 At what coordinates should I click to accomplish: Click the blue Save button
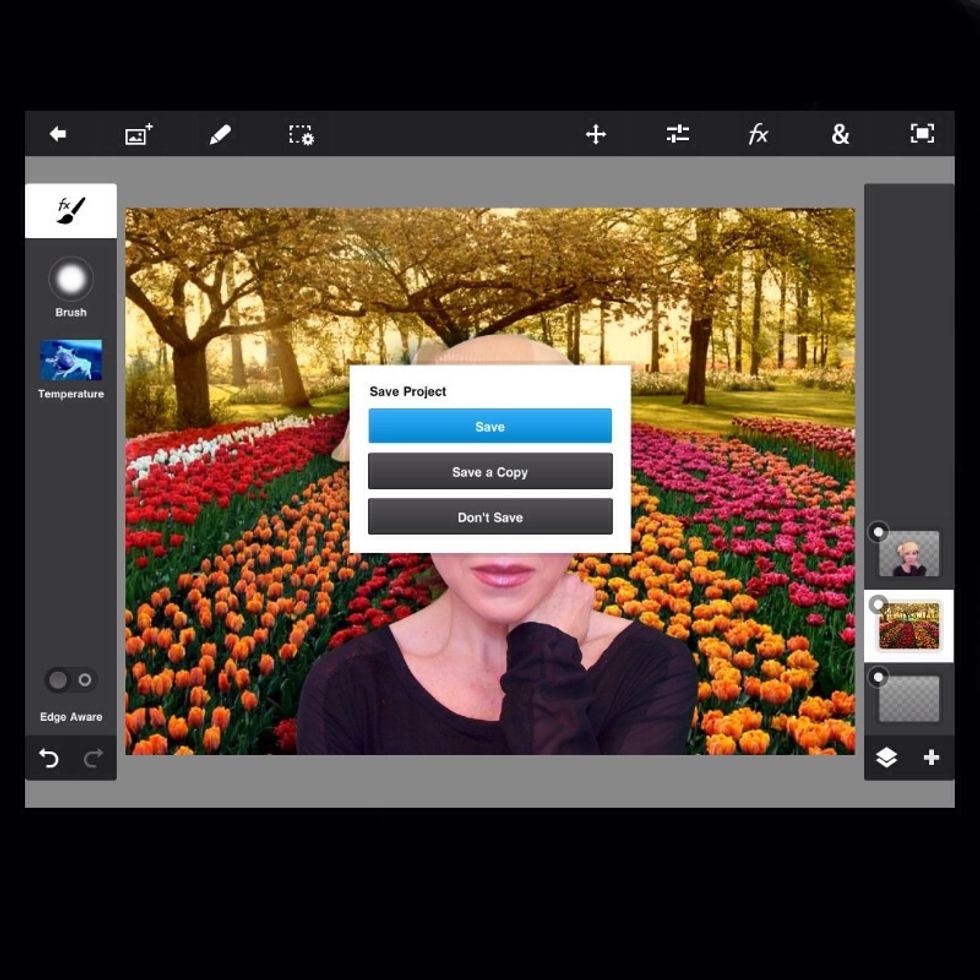pyautogui.click(x=490, y=426)
